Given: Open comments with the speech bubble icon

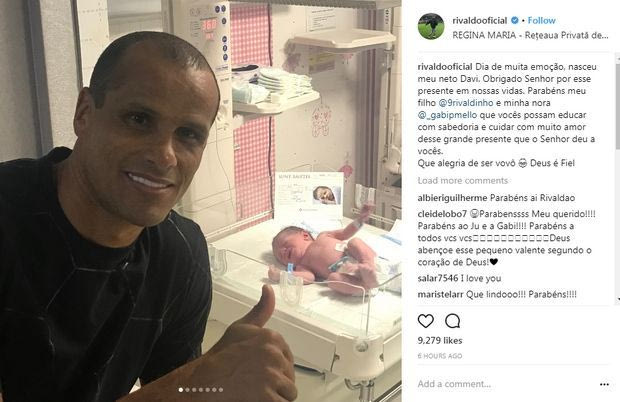Looking at the screenshot, I should 452,321.
